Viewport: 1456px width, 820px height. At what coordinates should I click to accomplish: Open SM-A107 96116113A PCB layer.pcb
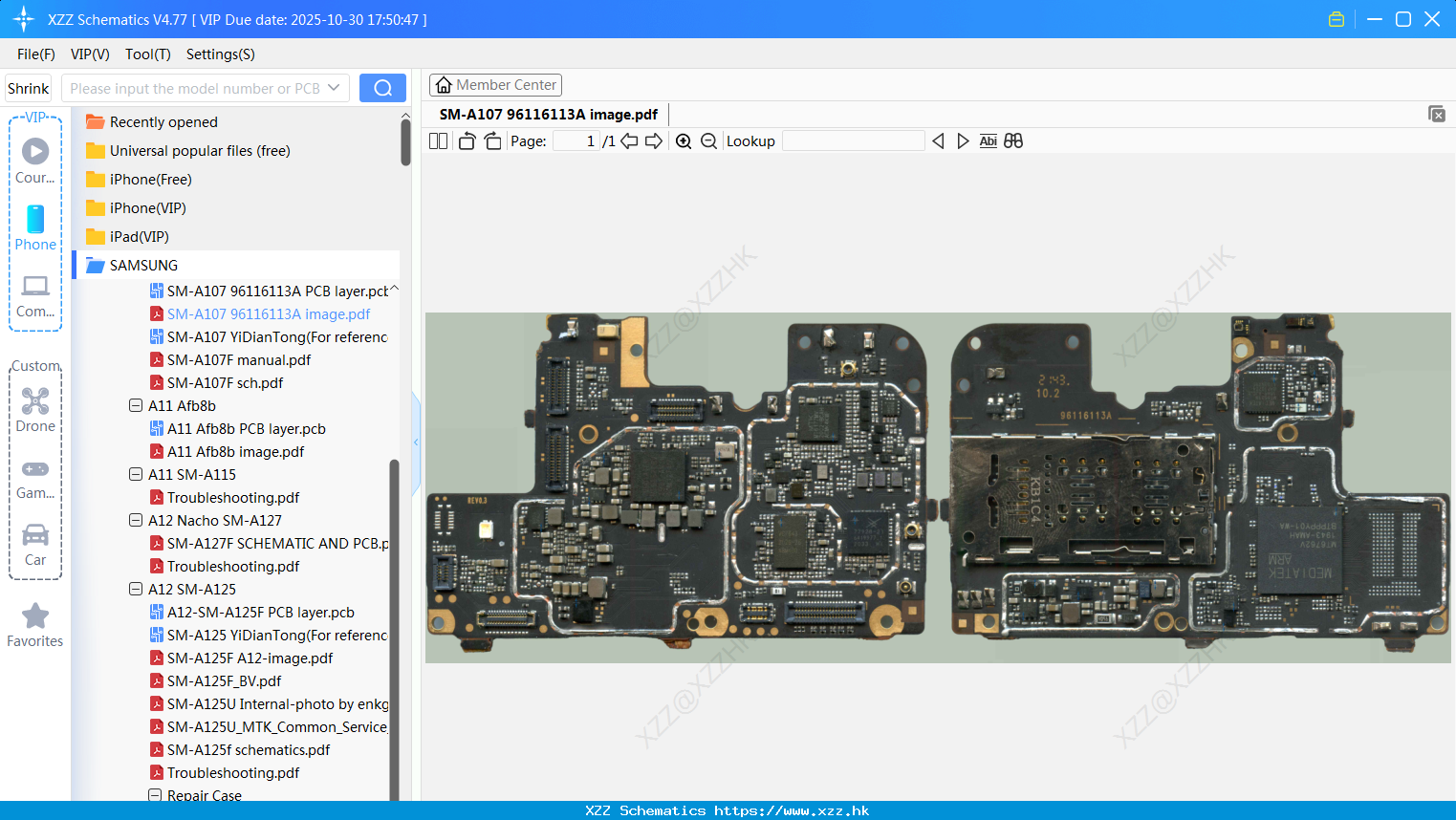tap(269, 291)
